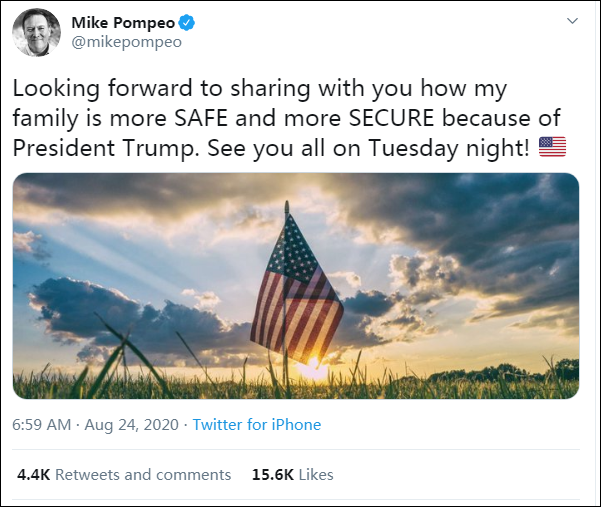Open Mike Pompeo's profile picture

tap(36, 33)
